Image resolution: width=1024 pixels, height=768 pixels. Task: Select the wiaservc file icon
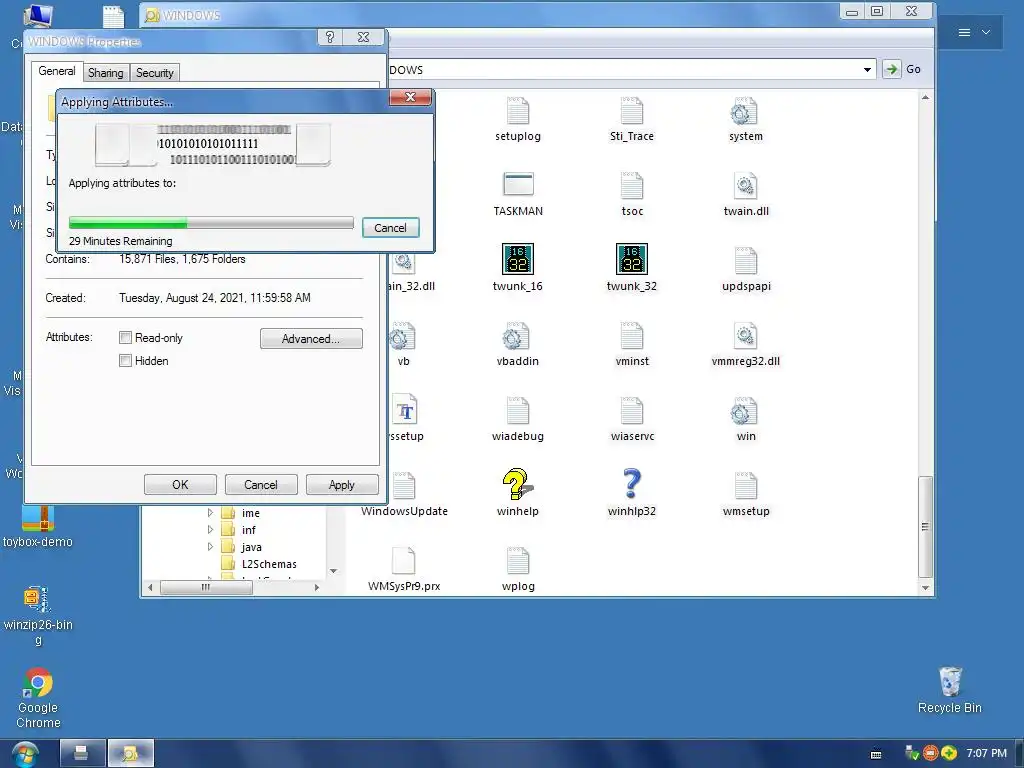click(x=632, y=411)
